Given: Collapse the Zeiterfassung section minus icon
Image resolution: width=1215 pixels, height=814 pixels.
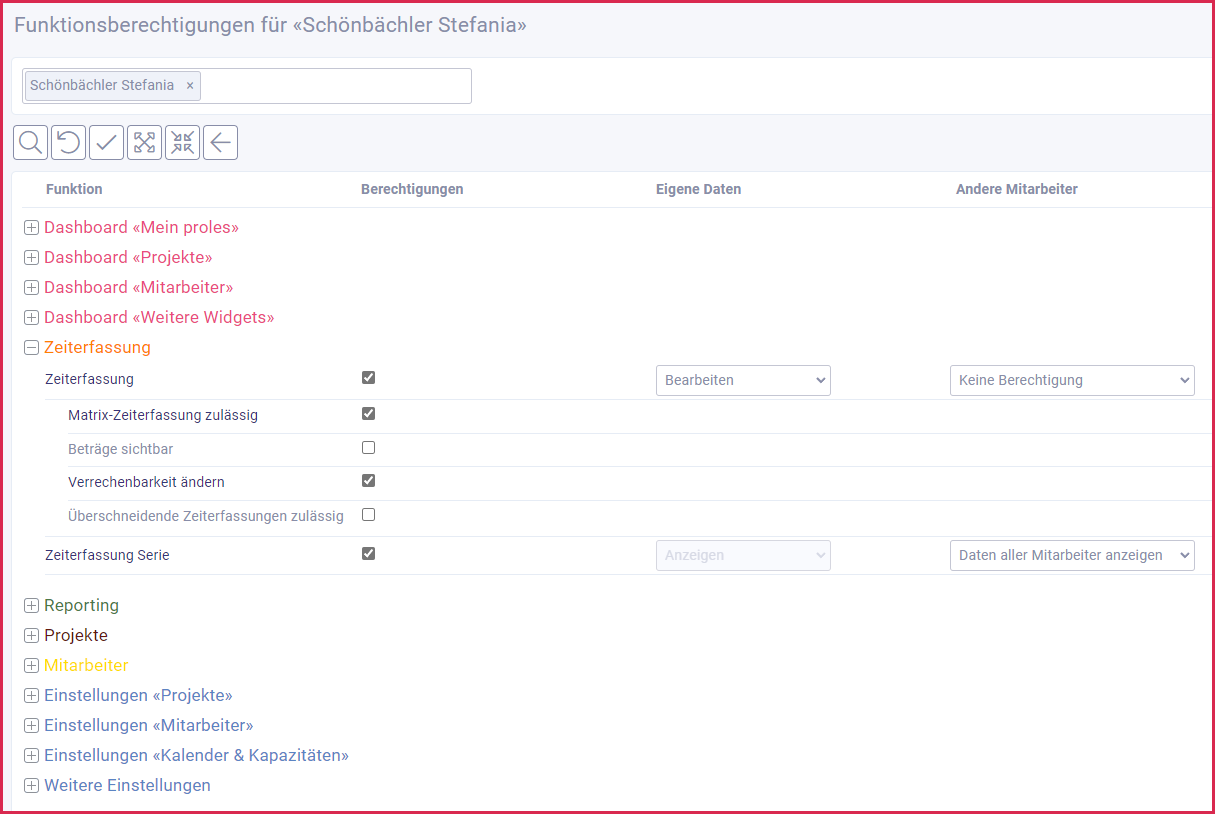Looking at the screenshot, I should (31, 348).
